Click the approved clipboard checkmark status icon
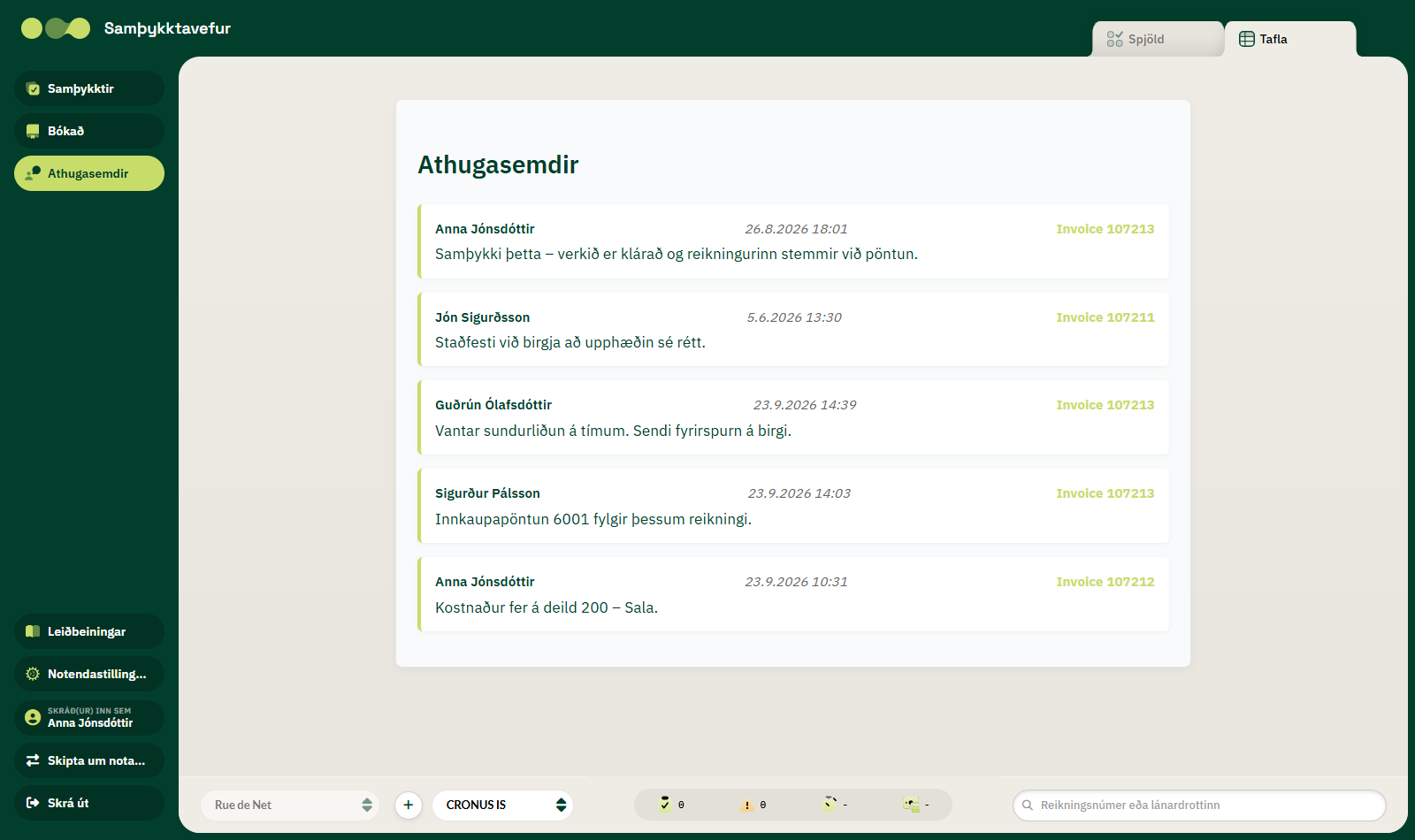1415x840 pixels. pyautogui.click(x=665, y=804)
